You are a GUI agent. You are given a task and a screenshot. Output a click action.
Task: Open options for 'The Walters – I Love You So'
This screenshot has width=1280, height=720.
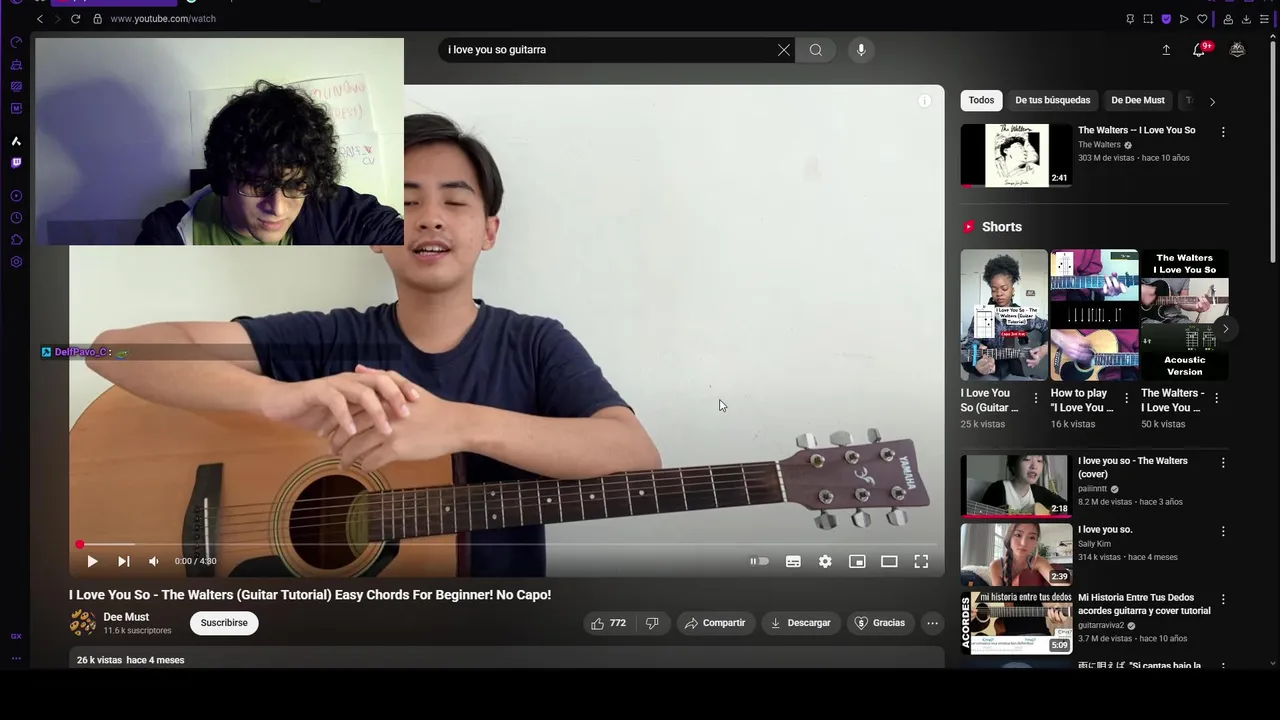pos(1222,132)
